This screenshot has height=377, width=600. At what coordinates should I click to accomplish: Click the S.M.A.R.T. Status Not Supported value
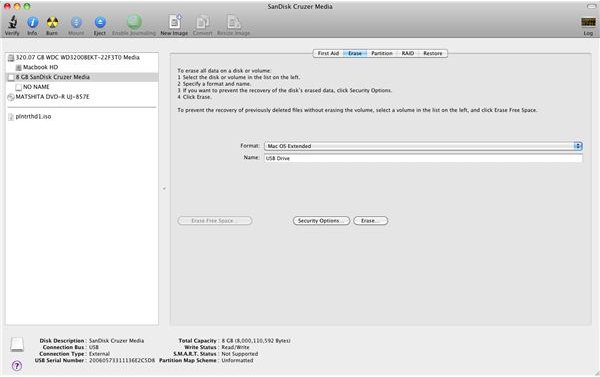(x=240, y=354)
